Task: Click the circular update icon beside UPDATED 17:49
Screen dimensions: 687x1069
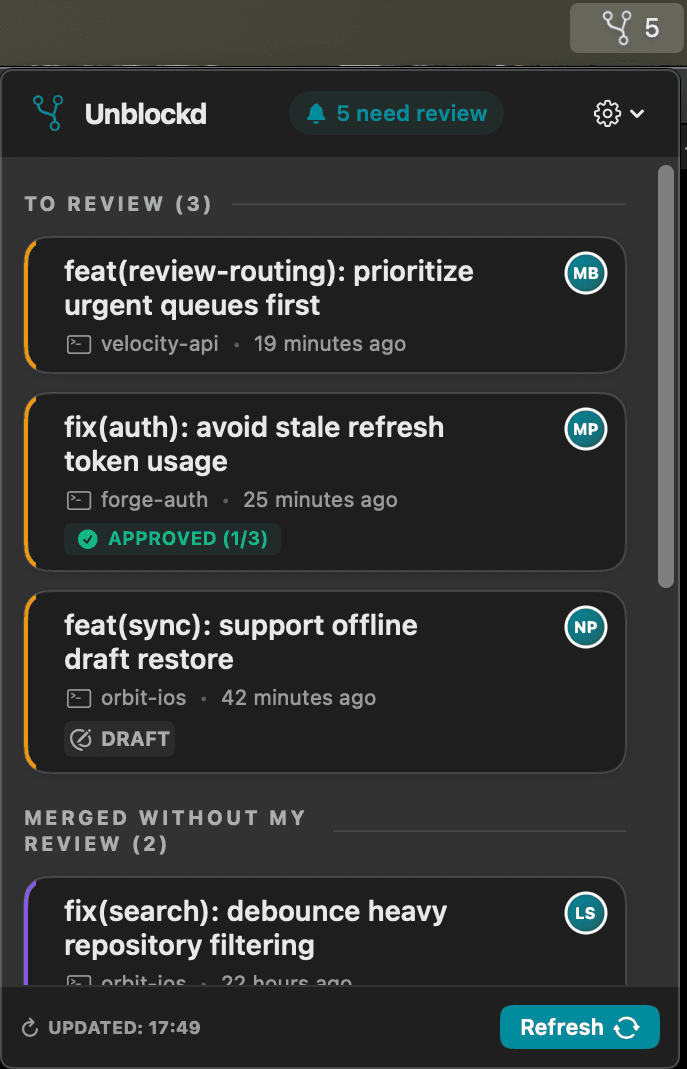Action: click(30, 1026)
